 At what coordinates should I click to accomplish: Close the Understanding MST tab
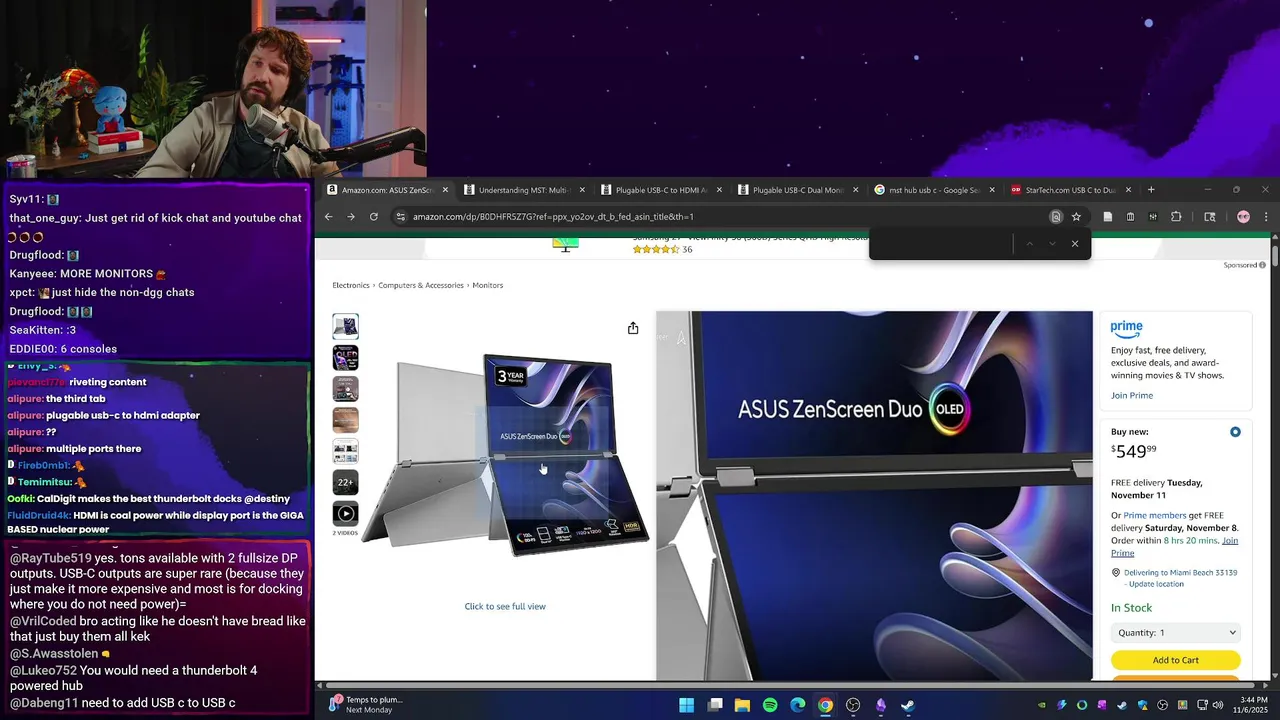click(582, 190)
